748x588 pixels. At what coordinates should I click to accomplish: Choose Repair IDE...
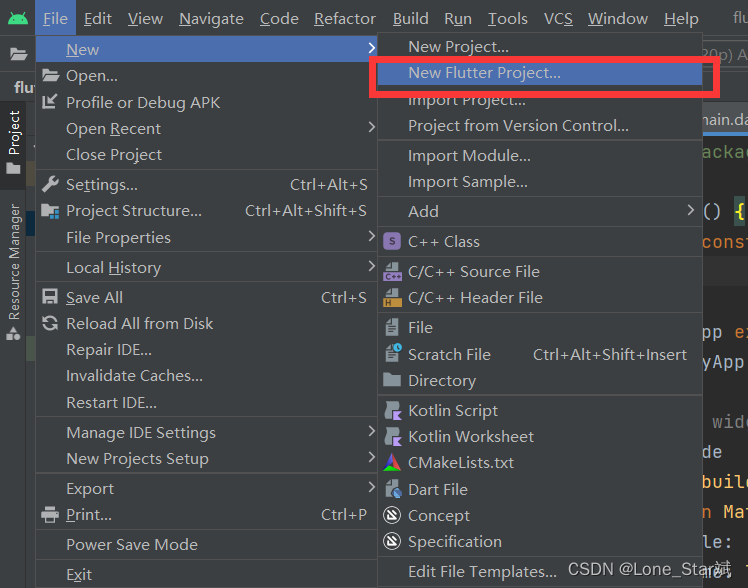pos(206,350)
